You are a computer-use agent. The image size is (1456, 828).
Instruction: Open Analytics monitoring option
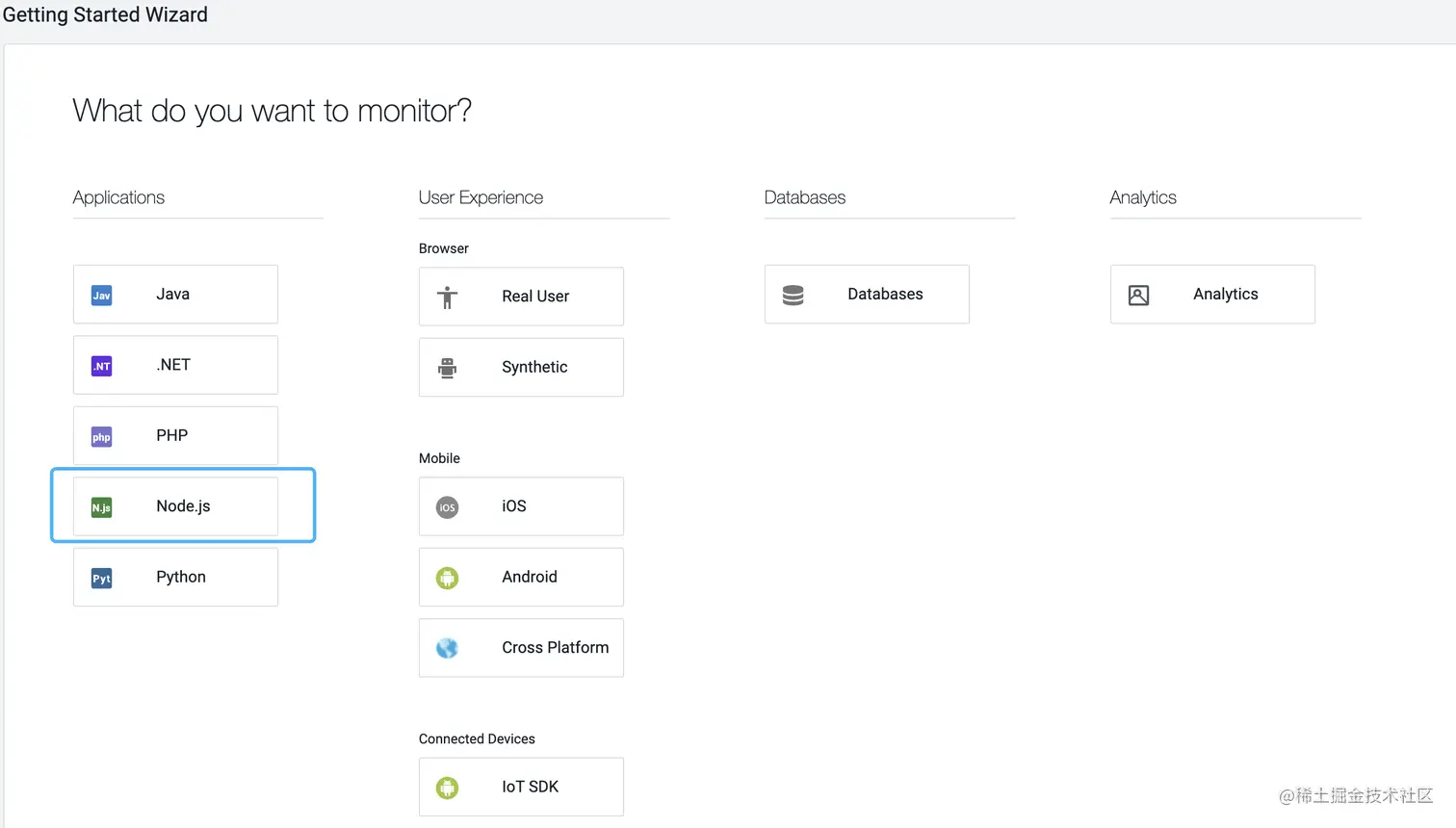pyautogui.click(x=1212, y=295)
